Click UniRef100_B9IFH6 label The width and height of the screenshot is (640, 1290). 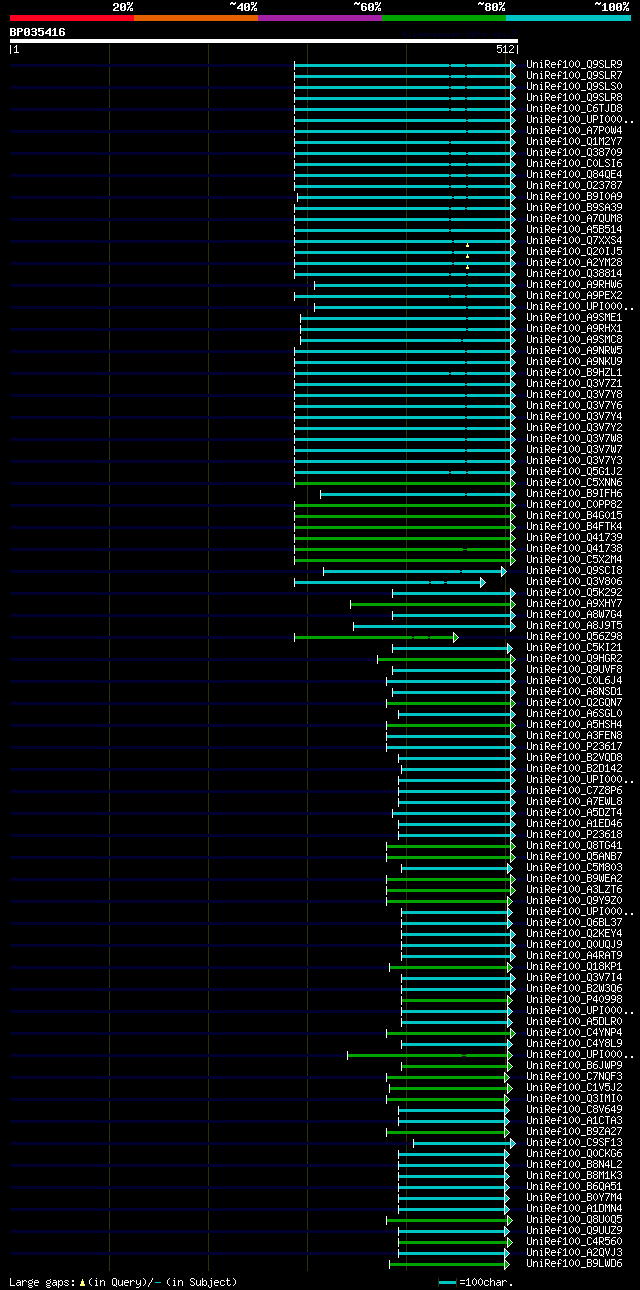coord(574,493)
